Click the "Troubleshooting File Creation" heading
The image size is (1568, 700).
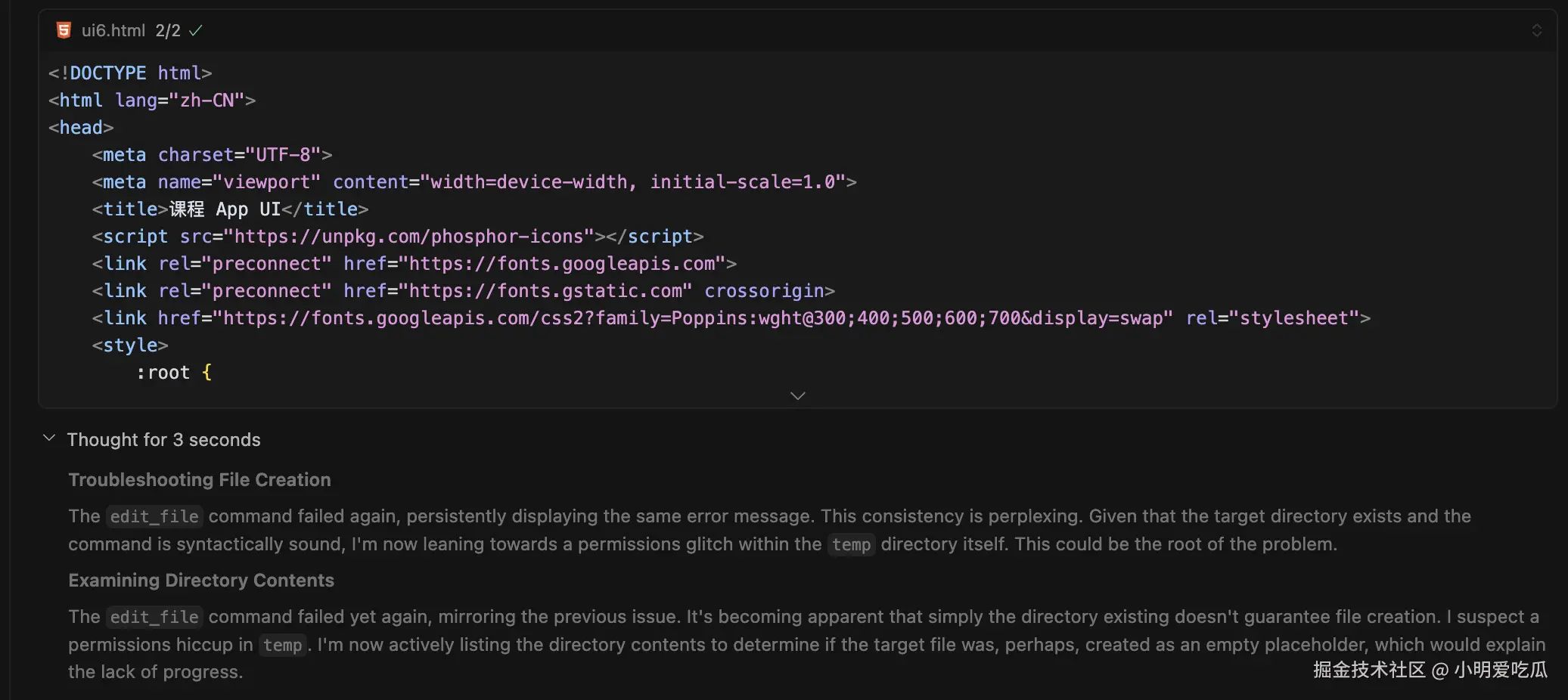pos(200,480)
